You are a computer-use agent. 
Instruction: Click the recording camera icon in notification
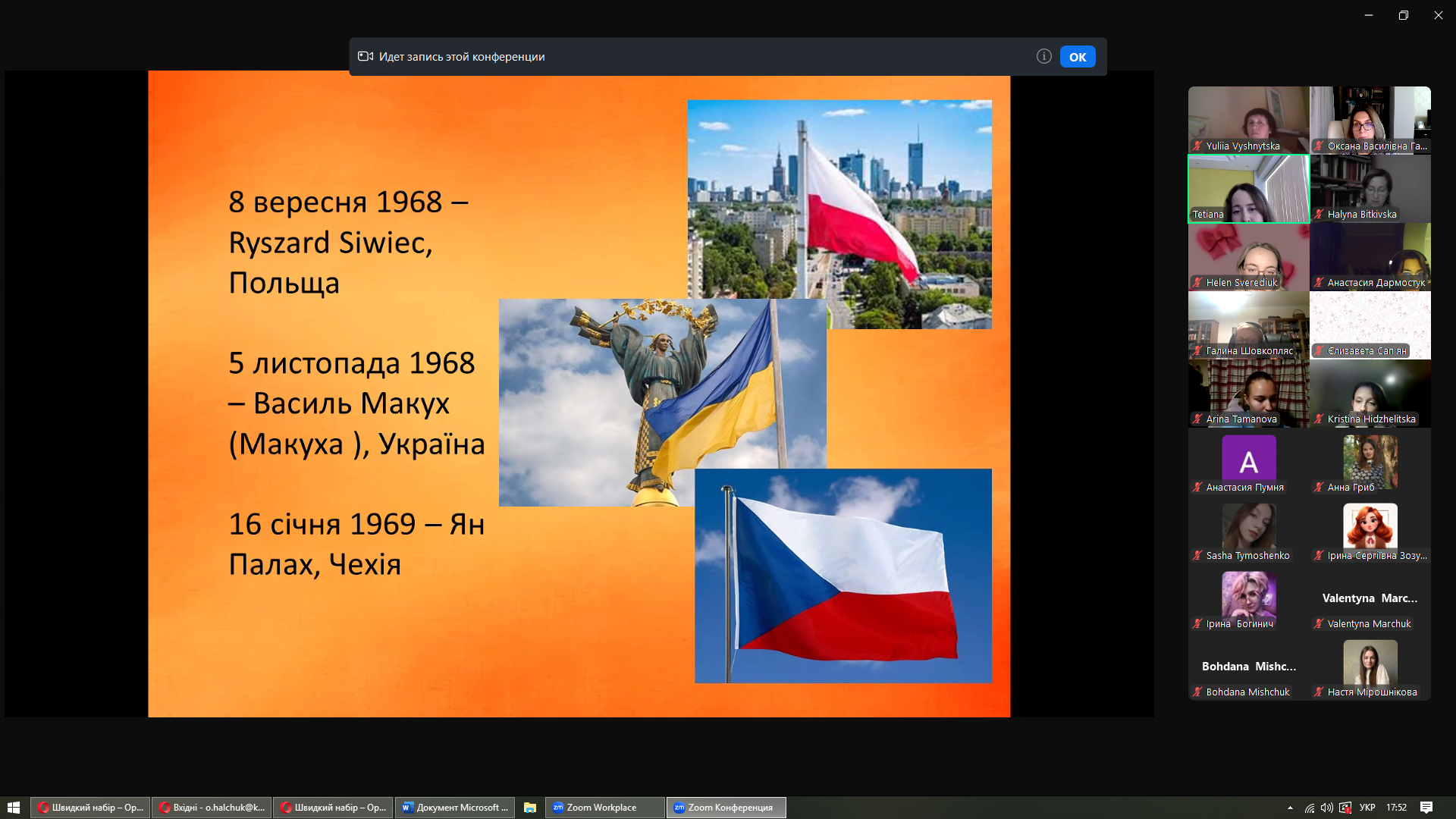[366, 56]
